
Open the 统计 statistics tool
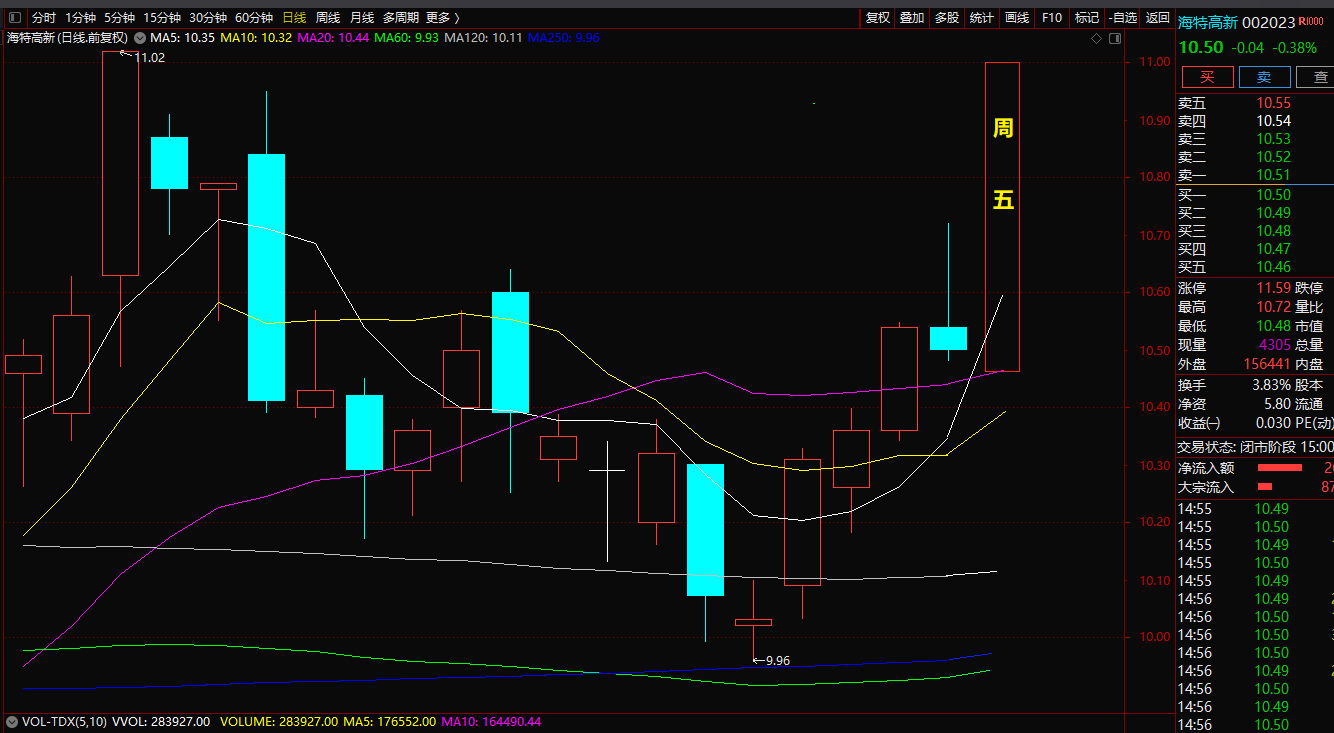(x=982, y=18)
